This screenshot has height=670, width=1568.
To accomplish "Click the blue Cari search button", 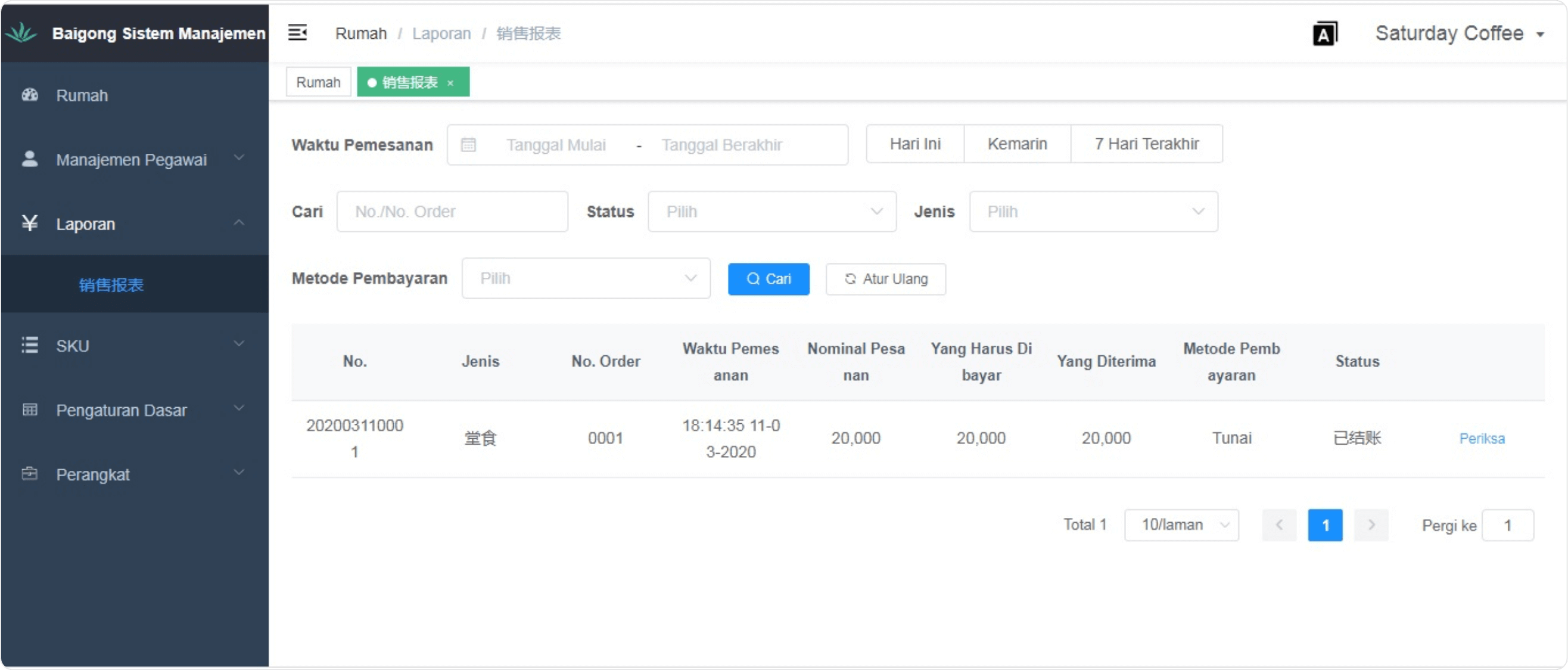I will point(768,279).
